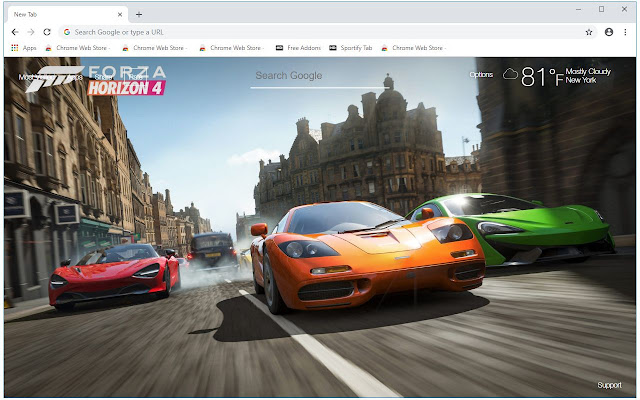Click the Rate link over the logo

[x=135, y=77]
